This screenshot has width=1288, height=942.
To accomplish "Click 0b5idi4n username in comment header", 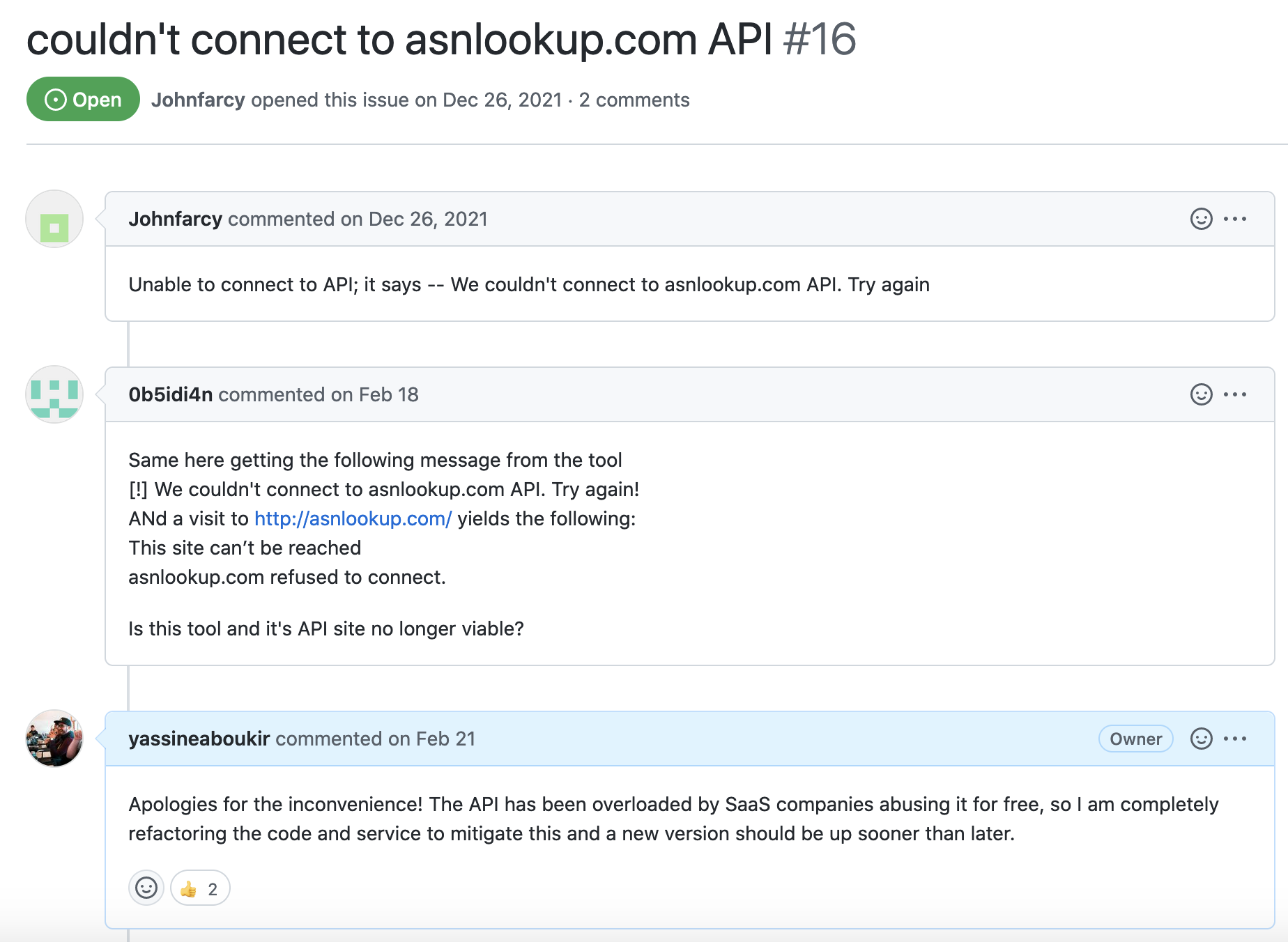I will coord(171,394).
